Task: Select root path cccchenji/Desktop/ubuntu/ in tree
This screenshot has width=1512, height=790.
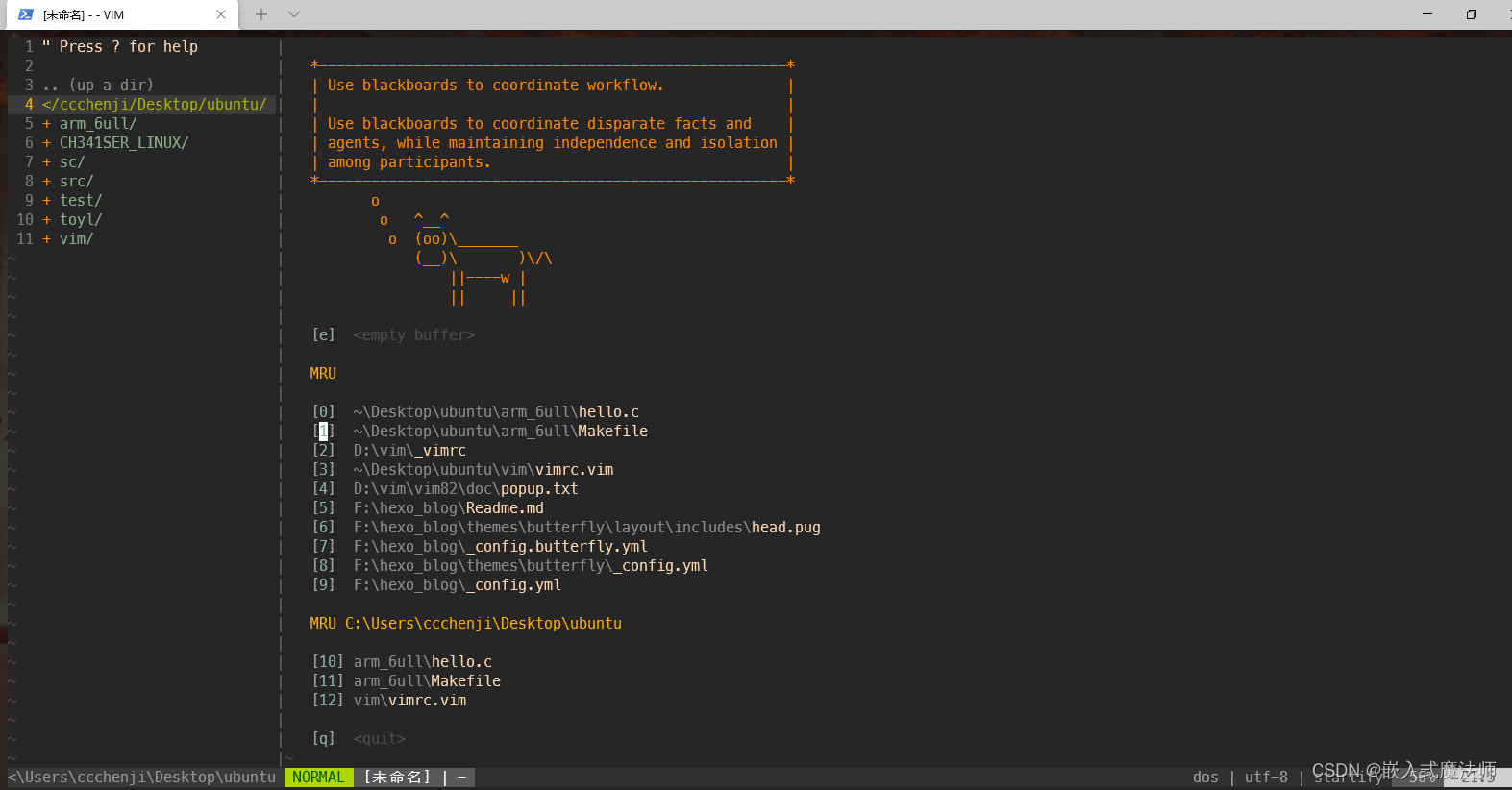Action: 155,104
